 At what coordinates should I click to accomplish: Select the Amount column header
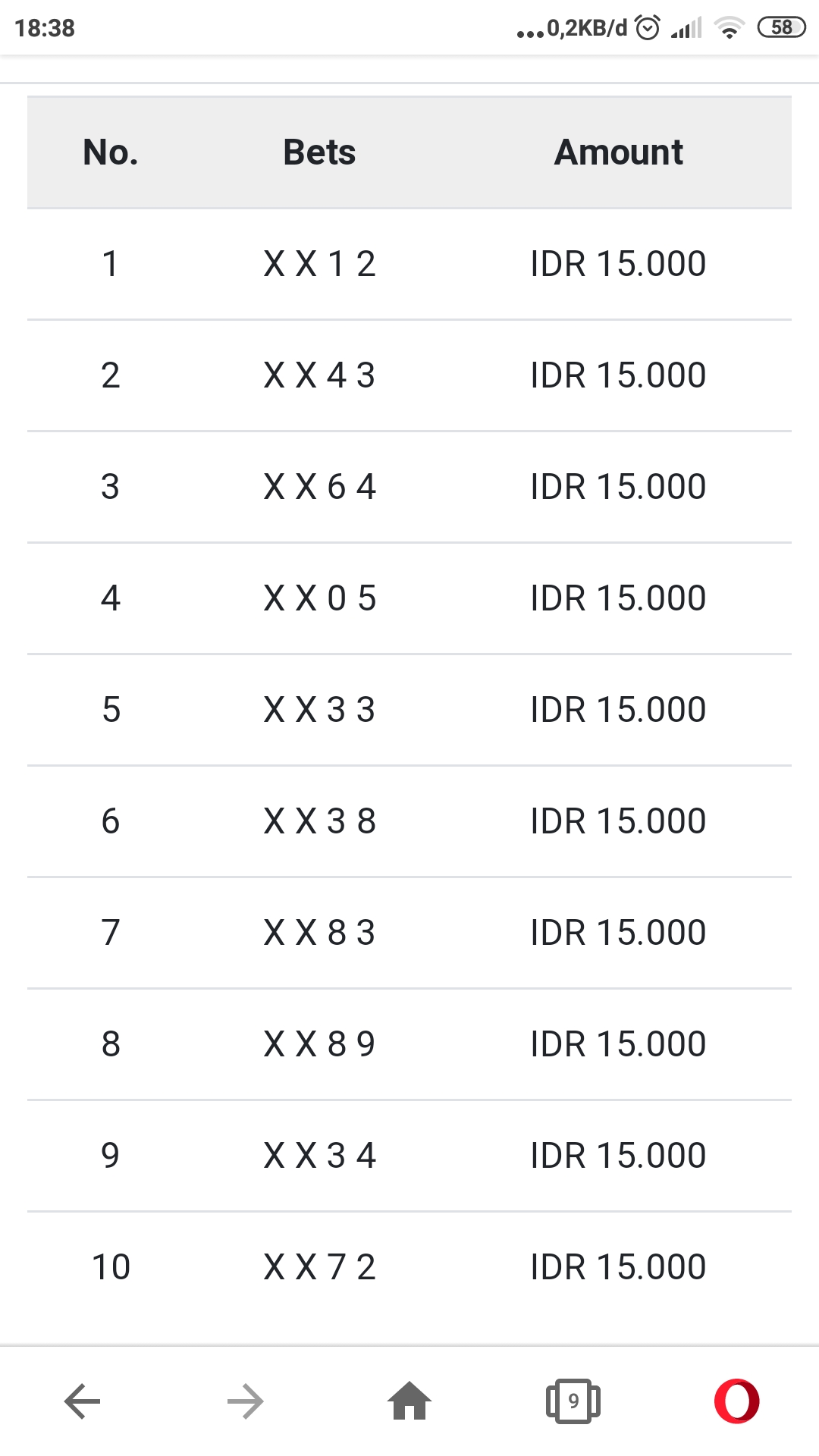click(618, 152)
